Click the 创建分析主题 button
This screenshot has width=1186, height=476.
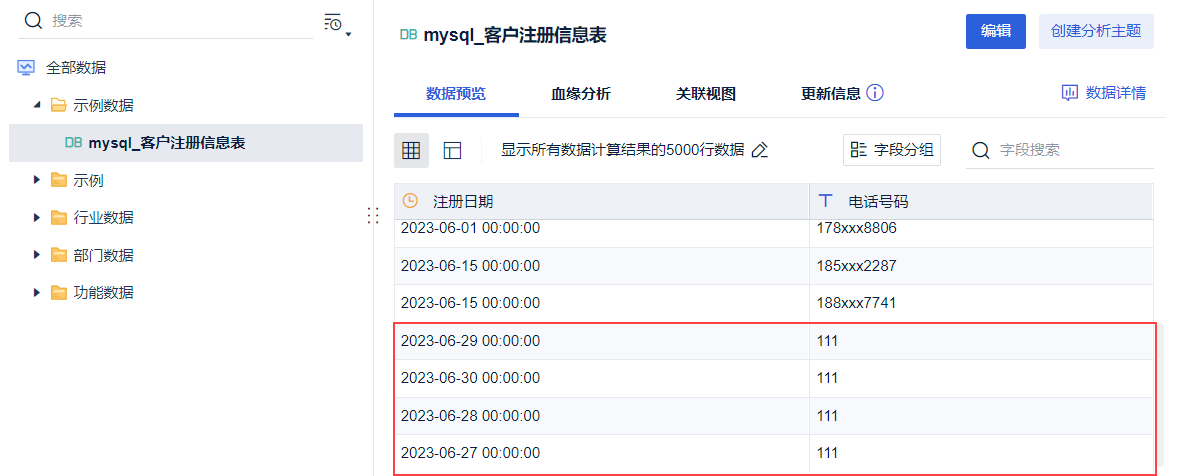coord(1096,31)
